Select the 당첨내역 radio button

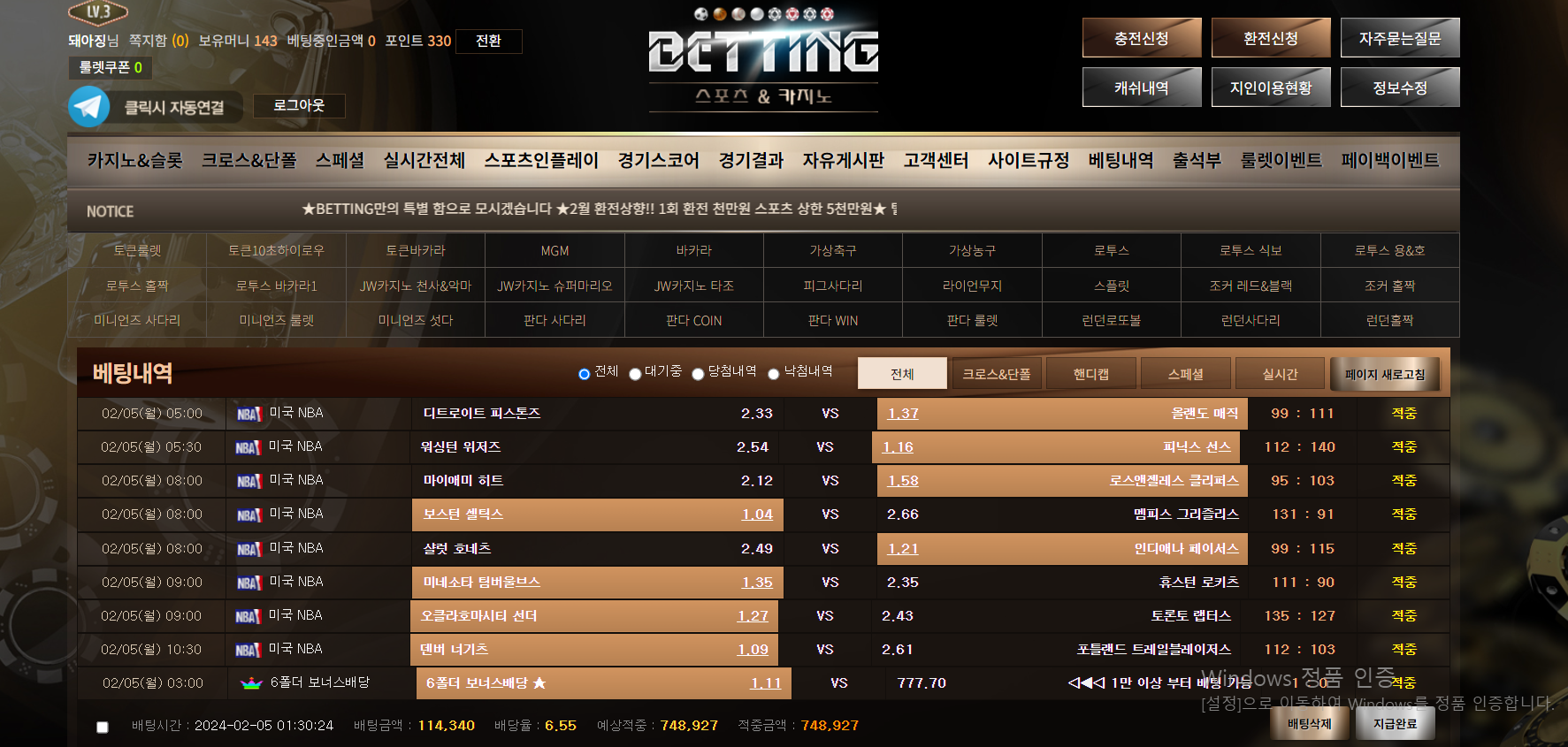tap(698, 374)
